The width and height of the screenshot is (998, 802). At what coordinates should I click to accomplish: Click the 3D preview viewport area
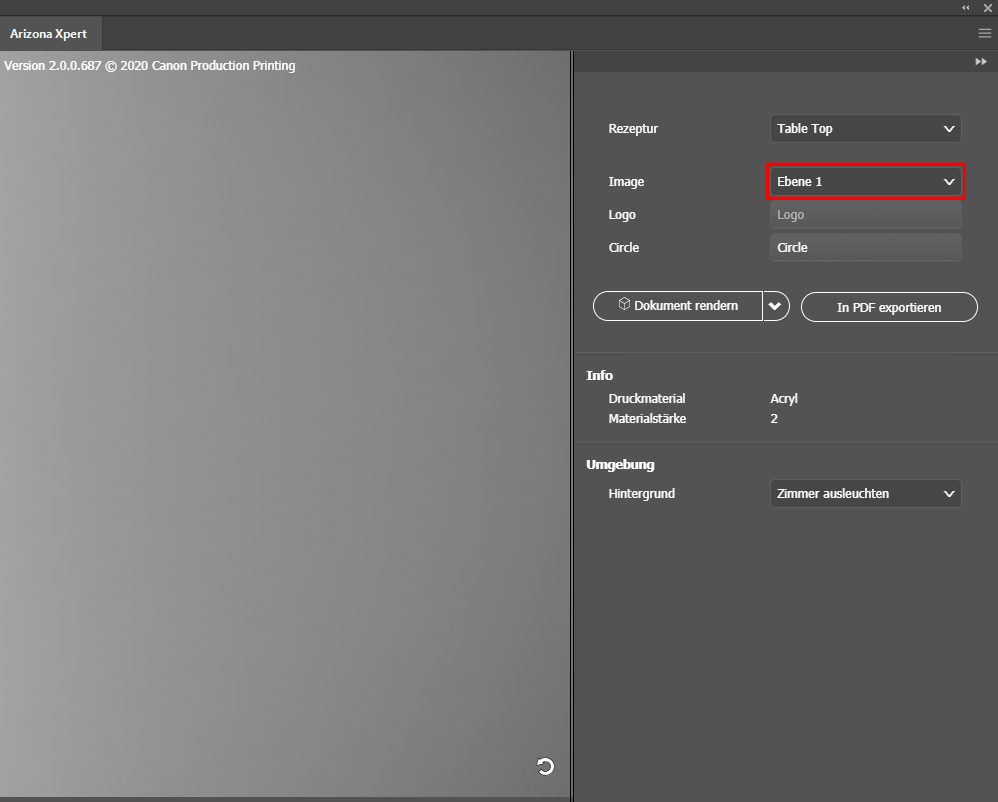285,426
